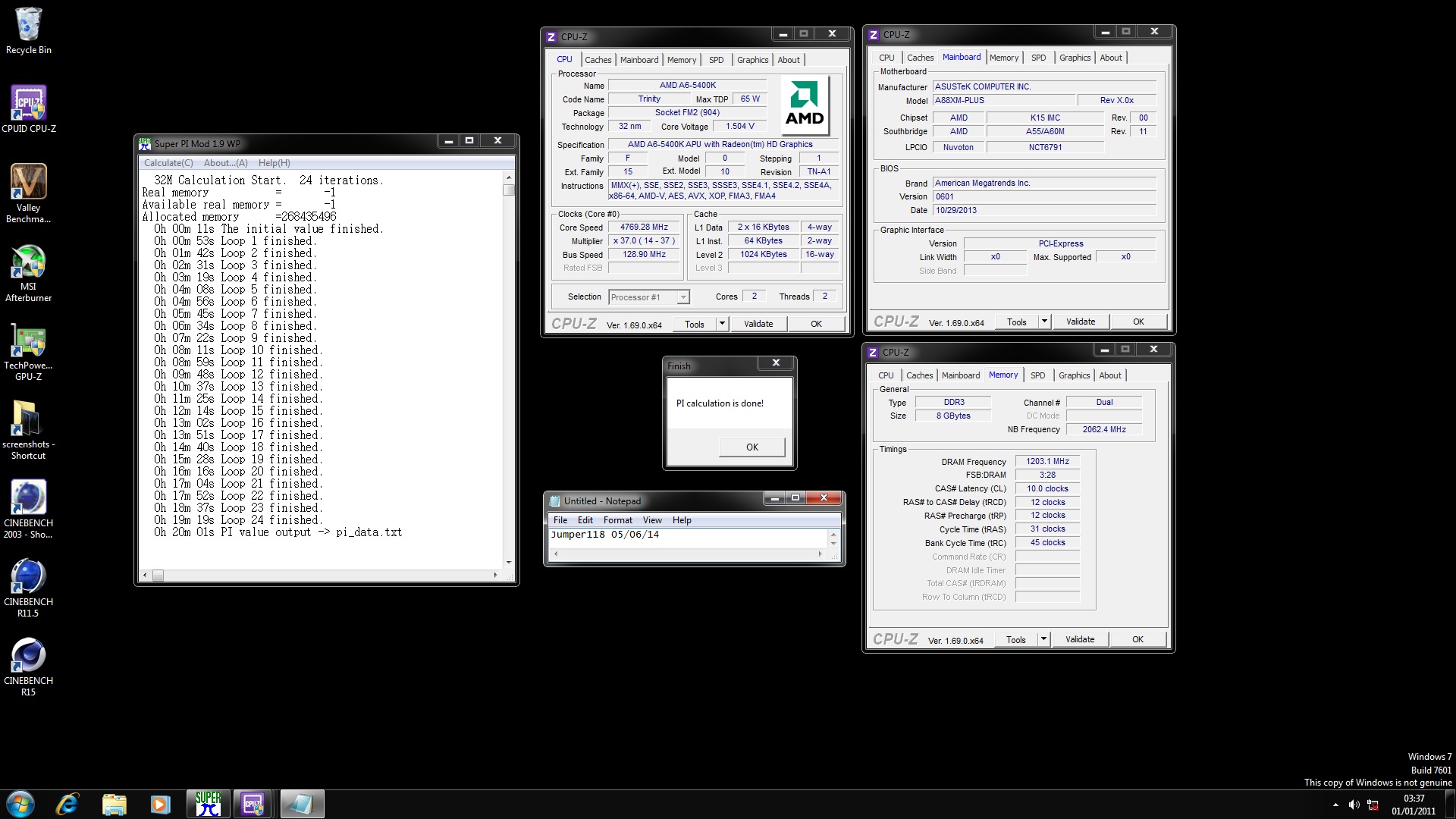Open the Recycle Bin desktop icon
Viewport: 1456px width, 819px height.
click(28, 30)
